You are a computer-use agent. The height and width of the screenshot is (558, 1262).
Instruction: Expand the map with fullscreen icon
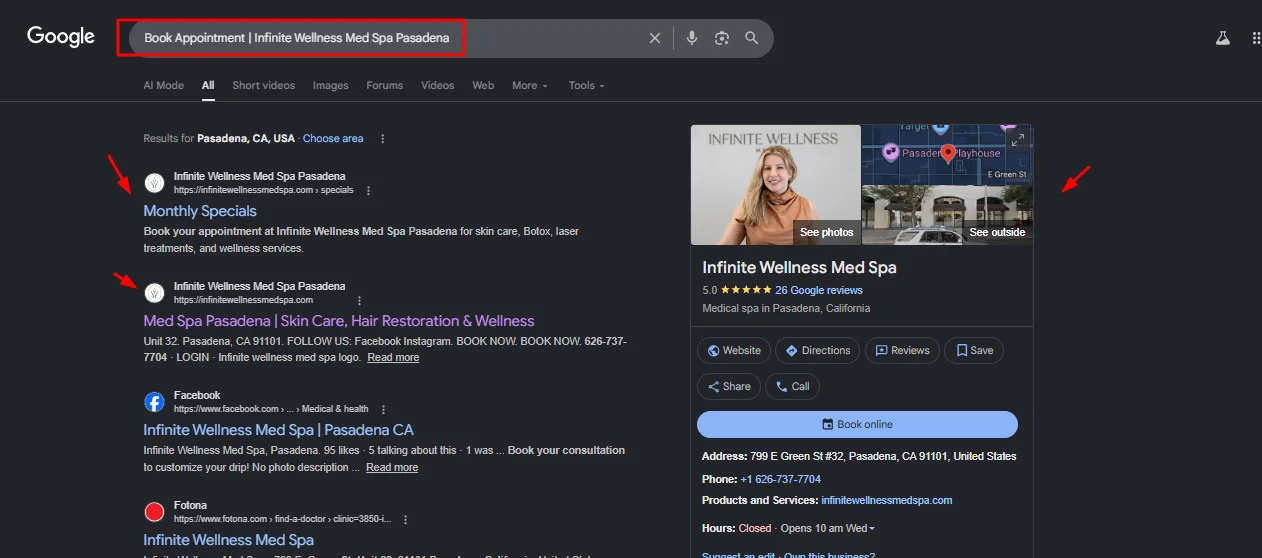tap(1017, 139)
